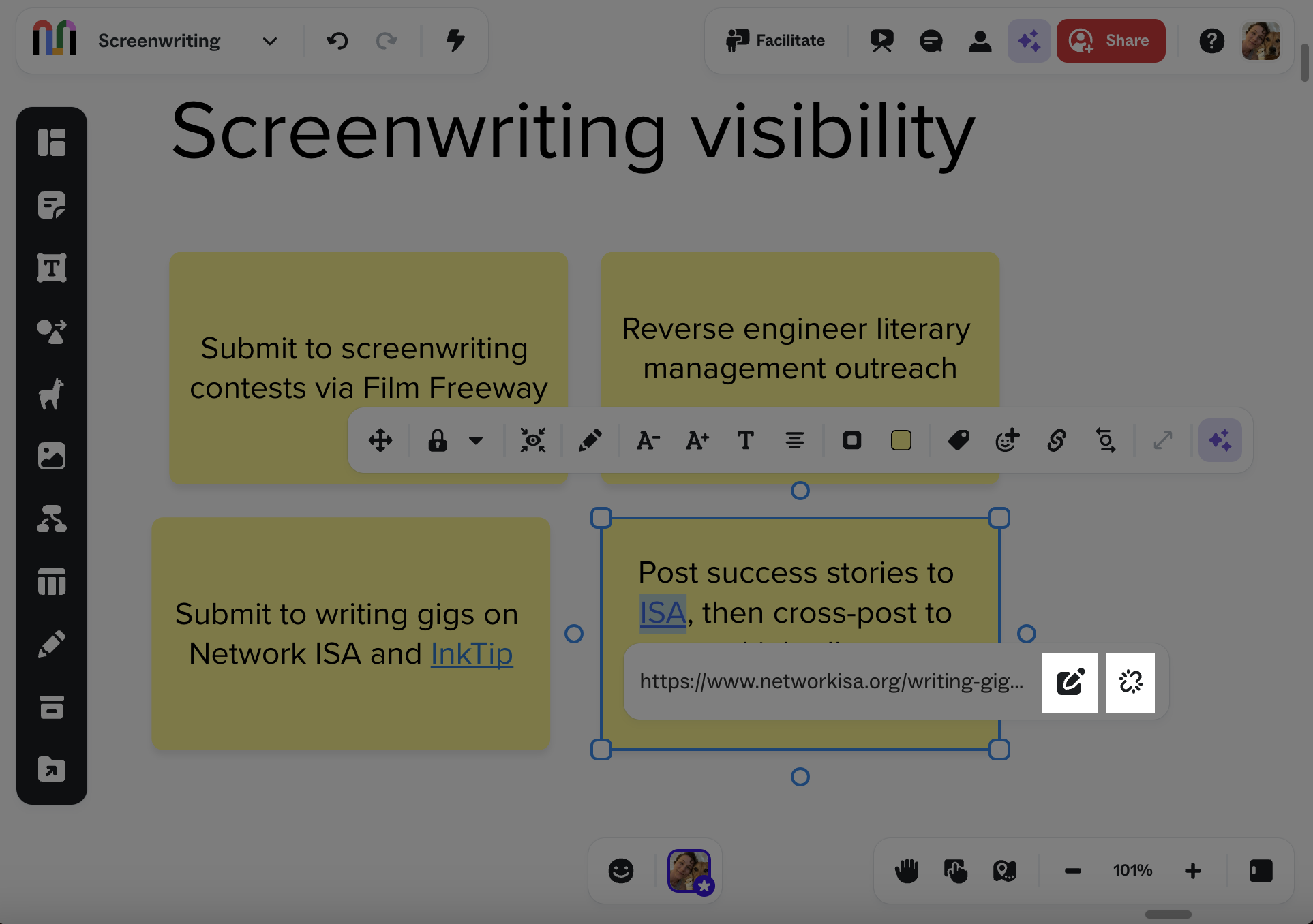Screen dimensions: 1313x924
Task: Open the AI sparkle button in top bar
Action: coord(1029,41)
